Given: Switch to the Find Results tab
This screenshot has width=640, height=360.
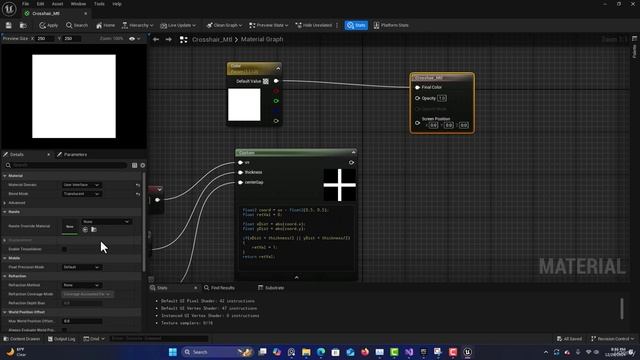Looking at the screenshot, I should pos(220,288).
